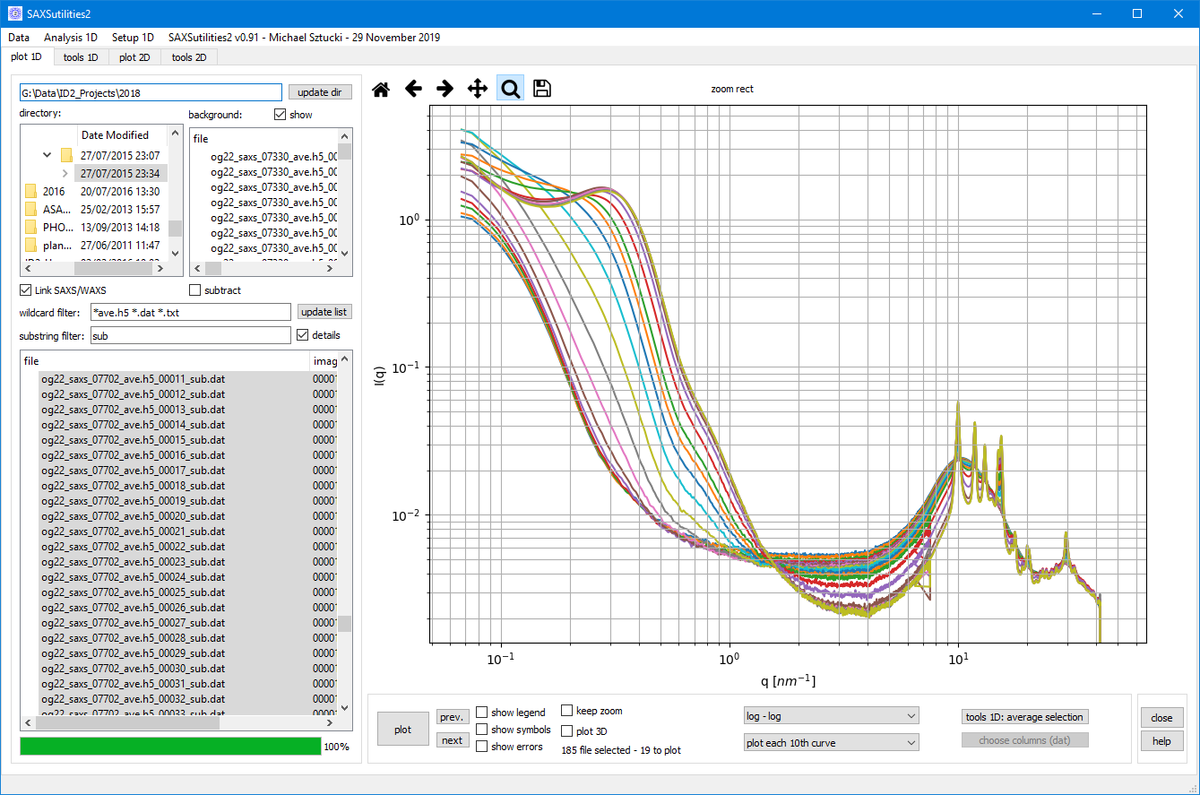Click the Home reset view icon
This screenshot has width=1200, height=795.
coord(380,89)
